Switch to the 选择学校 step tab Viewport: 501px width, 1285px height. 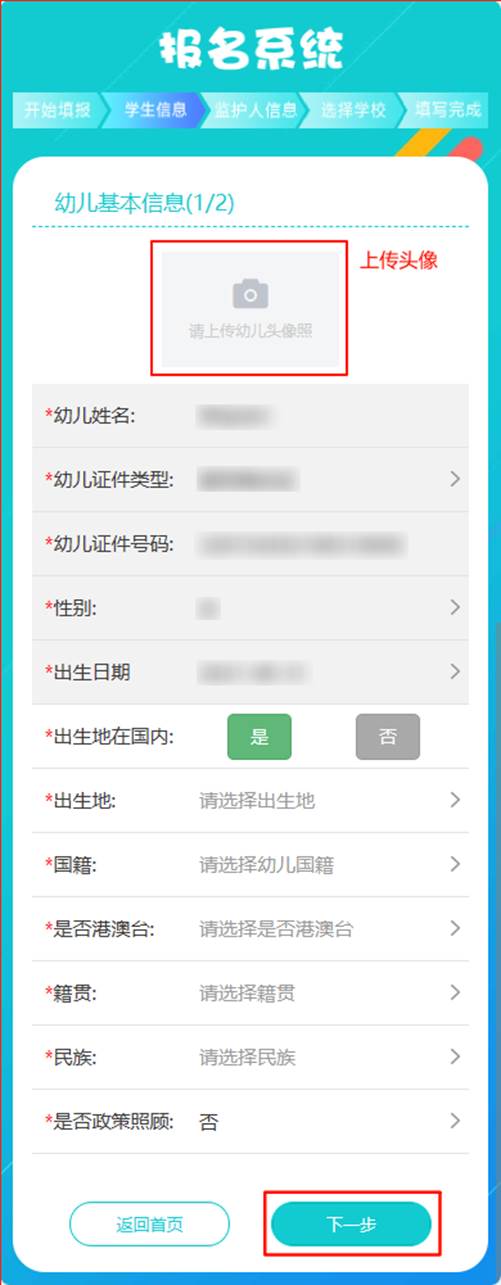coord(353,110)
